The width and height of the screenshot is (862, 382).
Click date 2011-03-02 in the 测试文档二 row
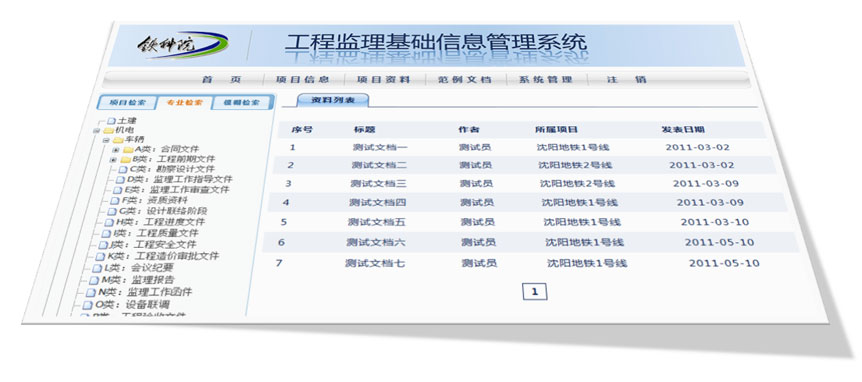point(701,165)
